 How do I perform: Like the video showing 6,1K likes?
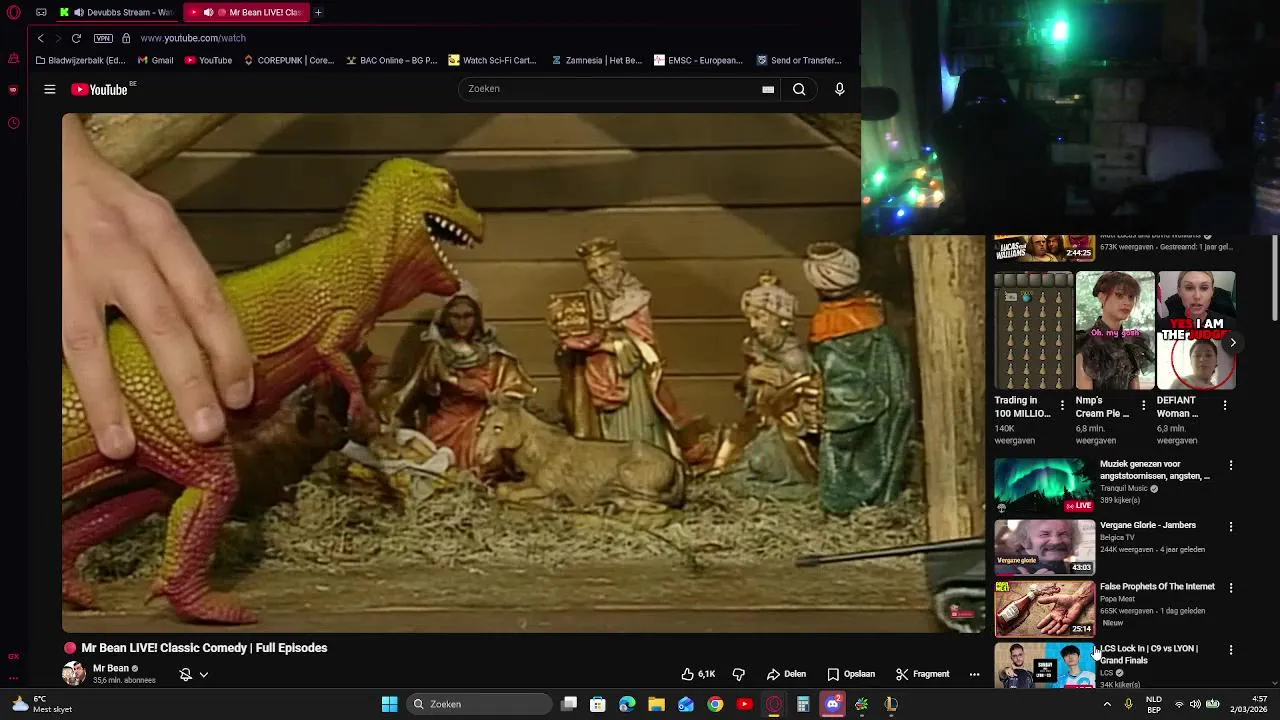698,674
